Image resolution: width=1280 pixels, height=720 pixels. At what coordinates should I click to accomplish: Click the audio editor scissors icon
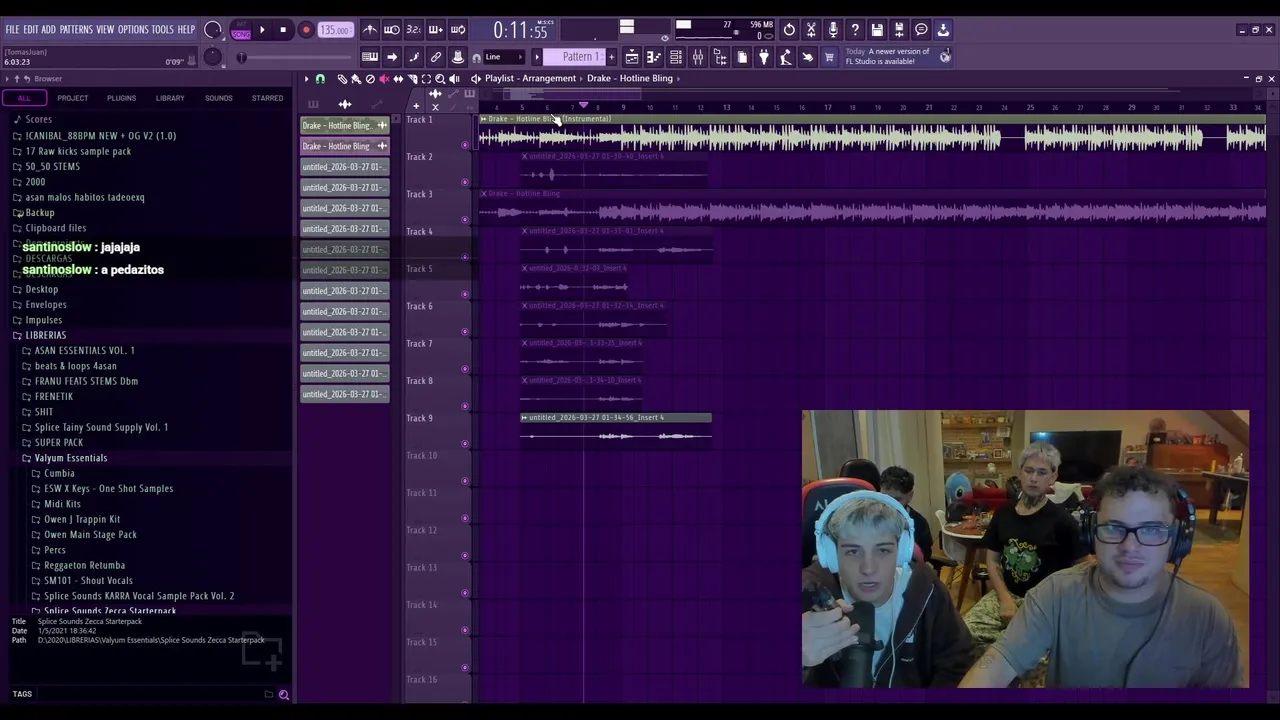point(811,30)
